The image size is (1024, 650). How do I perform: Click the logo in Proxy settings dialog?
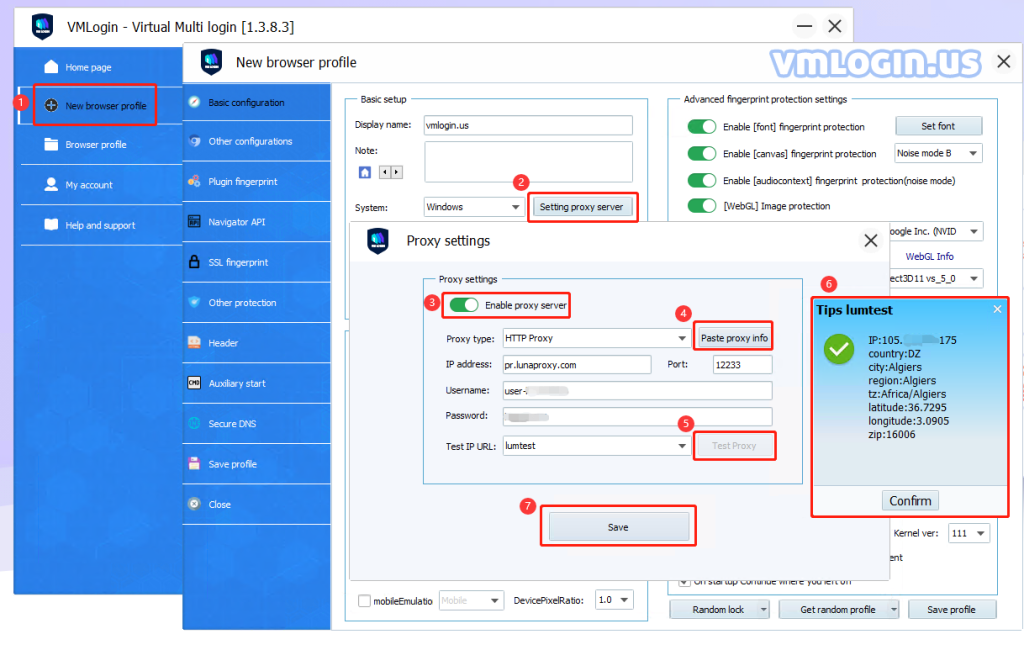378,240
